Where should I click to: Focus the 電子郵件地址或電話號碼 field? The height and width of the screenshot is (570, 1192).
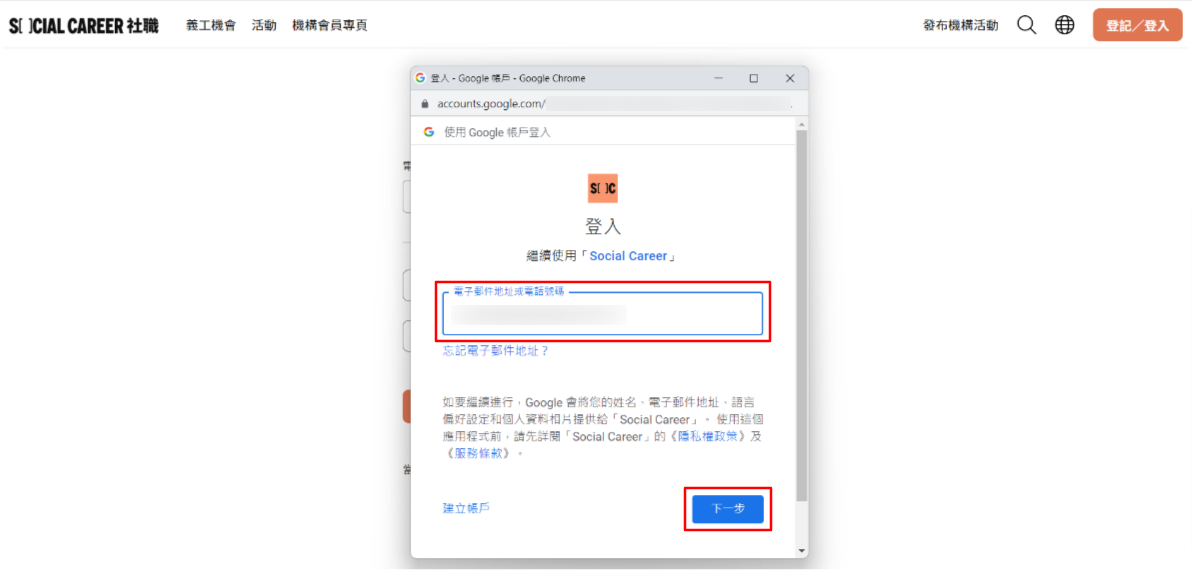[x=603, y=313]
